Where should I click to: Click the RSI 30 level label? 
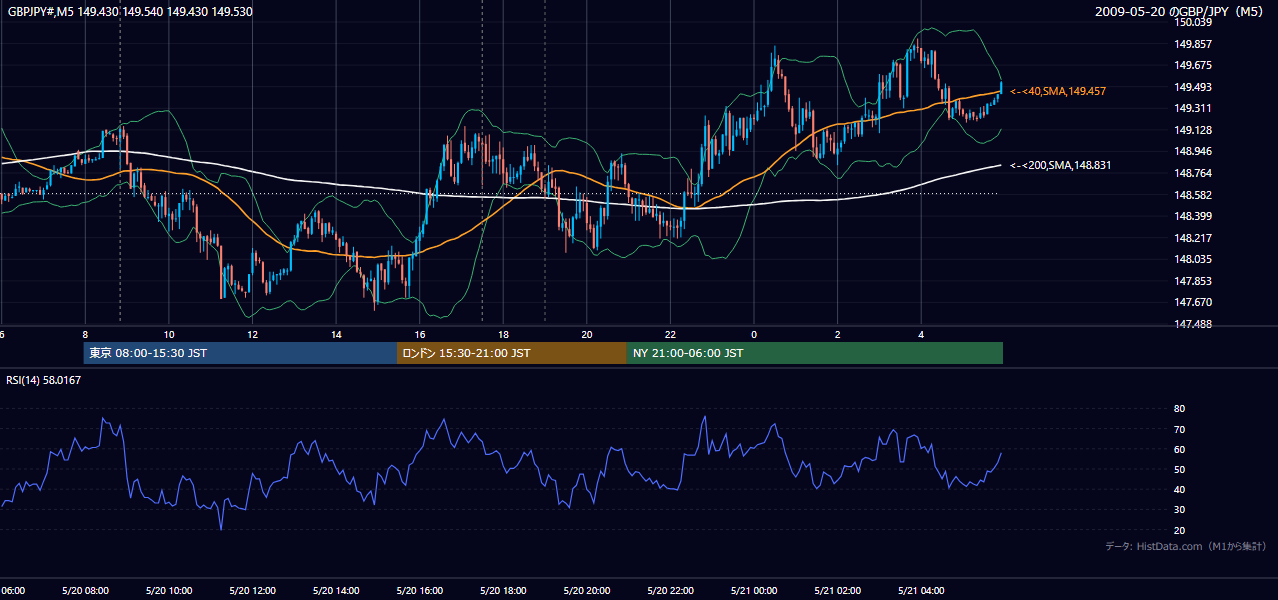coord(1179,510)
